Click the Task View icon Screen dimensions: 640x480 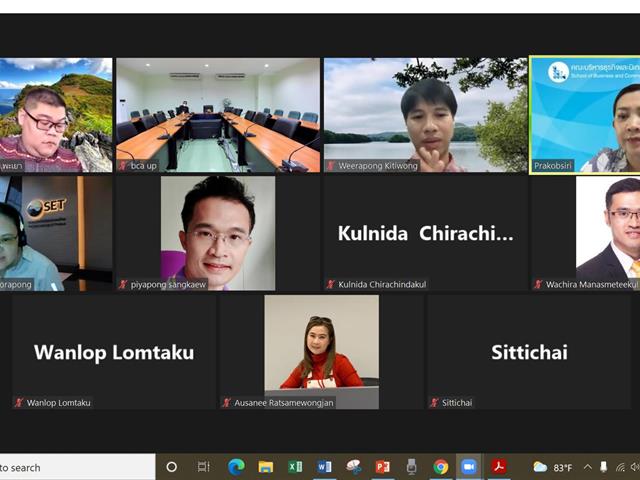coord(203,467)
